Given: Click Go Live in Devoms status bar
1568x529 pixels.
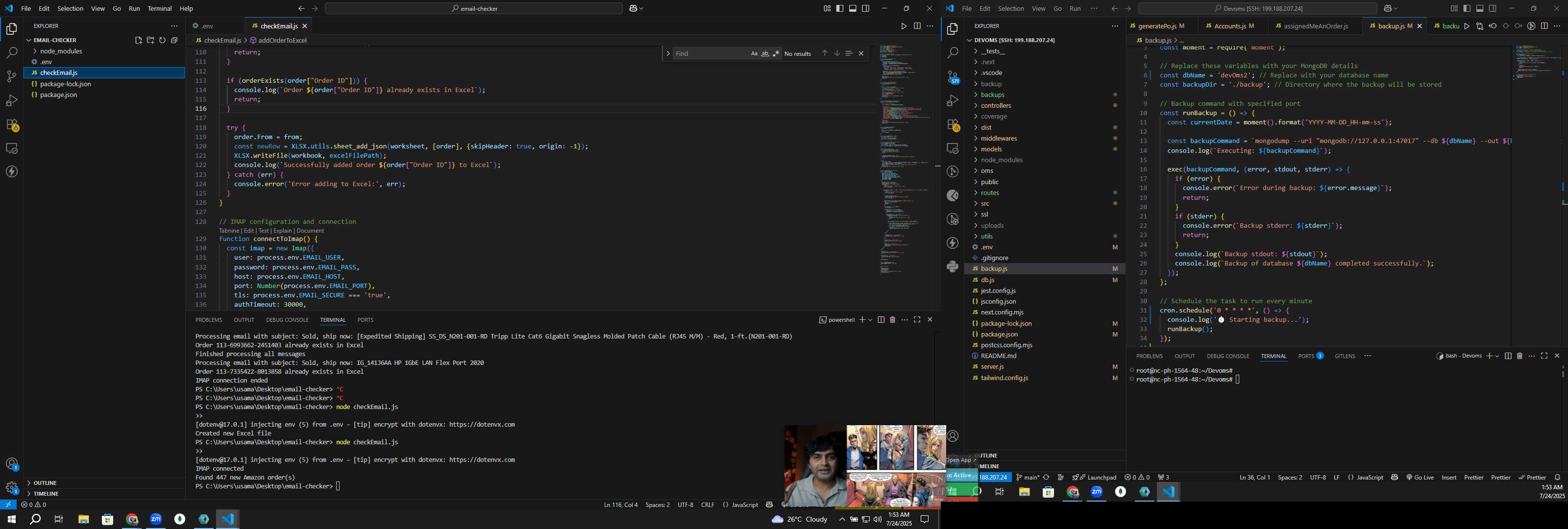Looking at the screenshot, I should point(1420,477).
